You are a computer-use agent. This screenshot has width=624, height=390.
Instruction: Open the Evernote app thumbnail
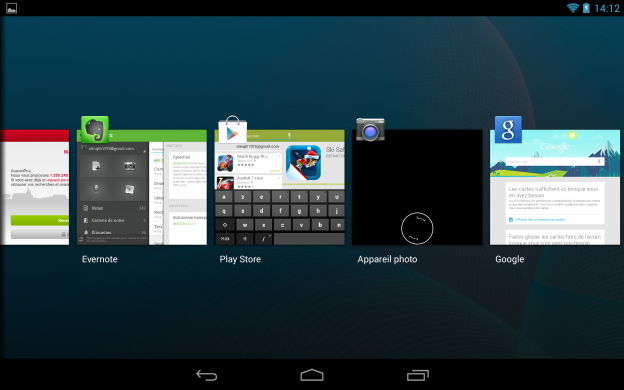142,187
